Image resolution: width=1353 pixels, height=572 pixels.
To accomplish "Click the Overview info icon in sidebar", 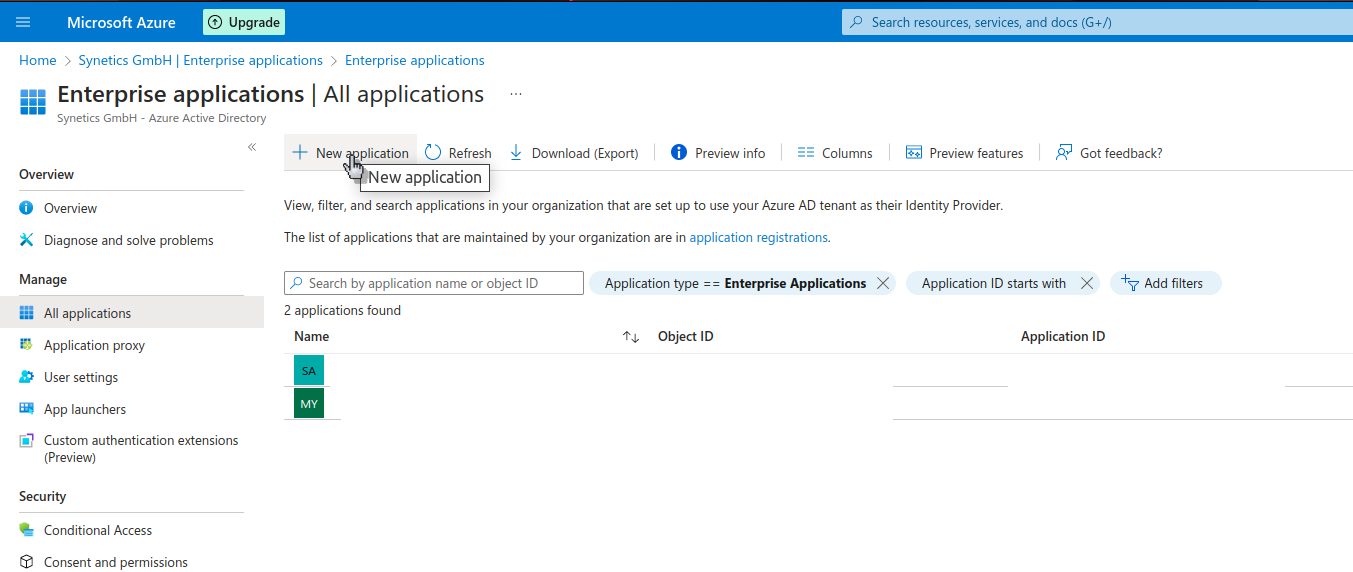I will [x=27, y=208].
